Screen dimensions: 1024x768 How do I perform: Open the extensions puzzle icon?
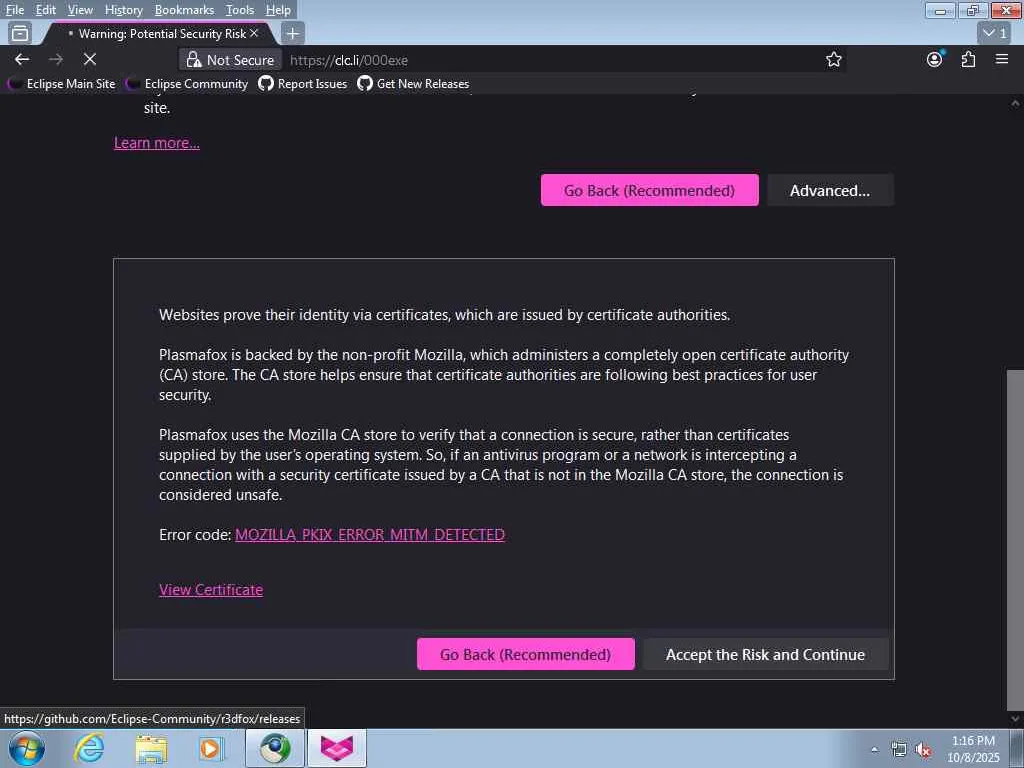pyautogui.click(x=968, y=59)
